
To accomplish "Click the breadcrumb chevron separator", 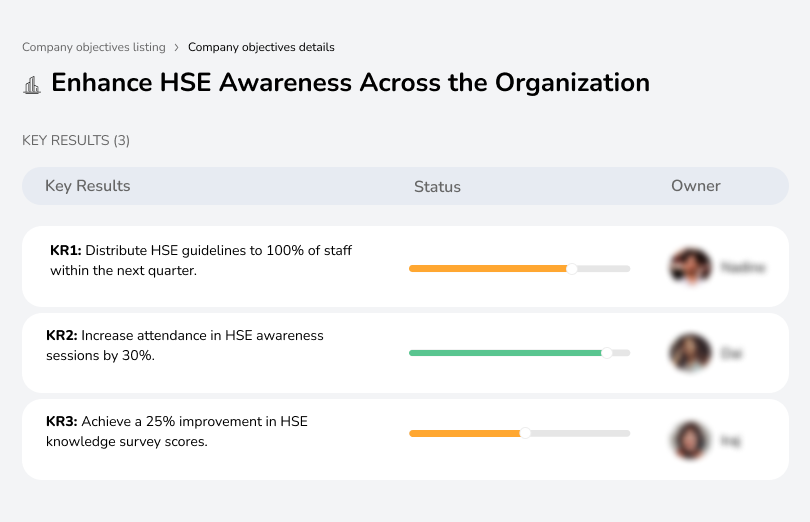I will (x=176, y=48).
